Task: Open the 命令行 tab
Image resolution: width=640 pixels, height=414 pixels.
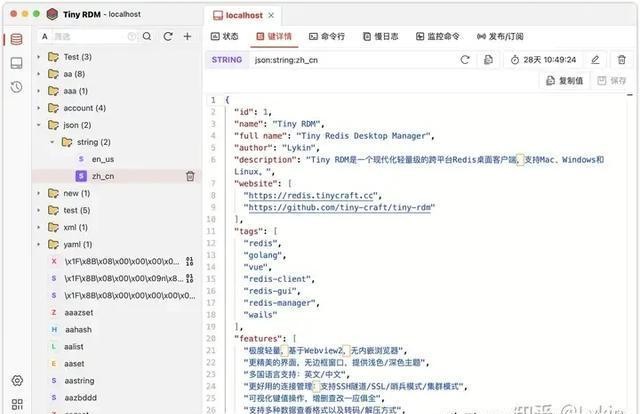Action: pyautogui.click(x=327, y=36)
